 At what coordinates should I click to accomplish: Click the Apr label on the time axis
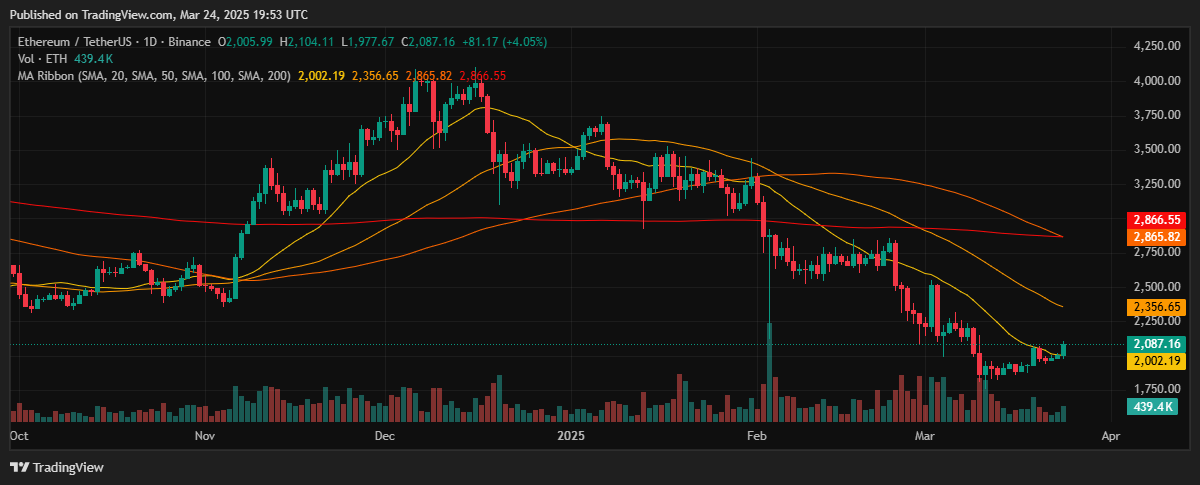click(x=1109, y=436)
